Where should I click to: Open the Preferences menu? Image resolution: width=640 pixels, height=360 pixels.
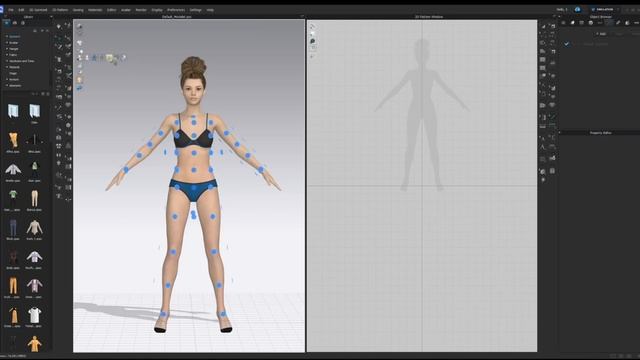click(176, 10)
